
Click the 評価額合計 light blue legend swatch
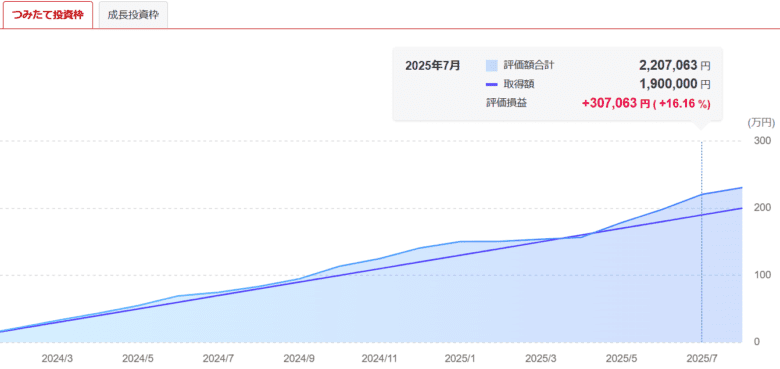(491, 66)
